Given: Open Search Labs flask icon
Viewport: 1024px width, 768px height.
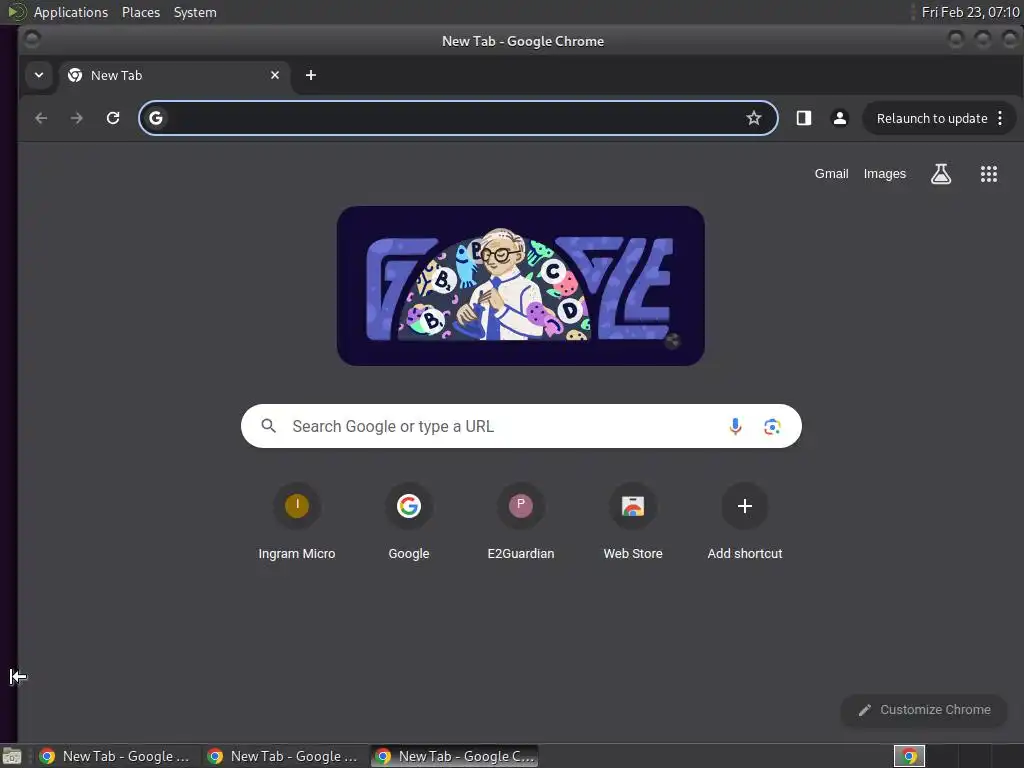Looking at the screenshot, I should (x=940, y=174).
